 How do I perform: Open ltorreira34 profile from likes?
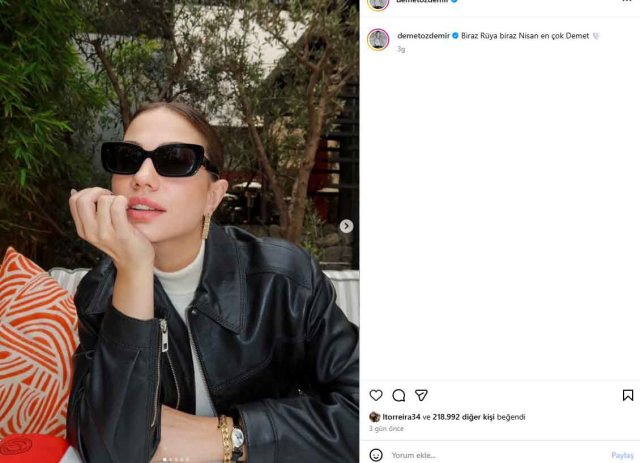(401, 417)
